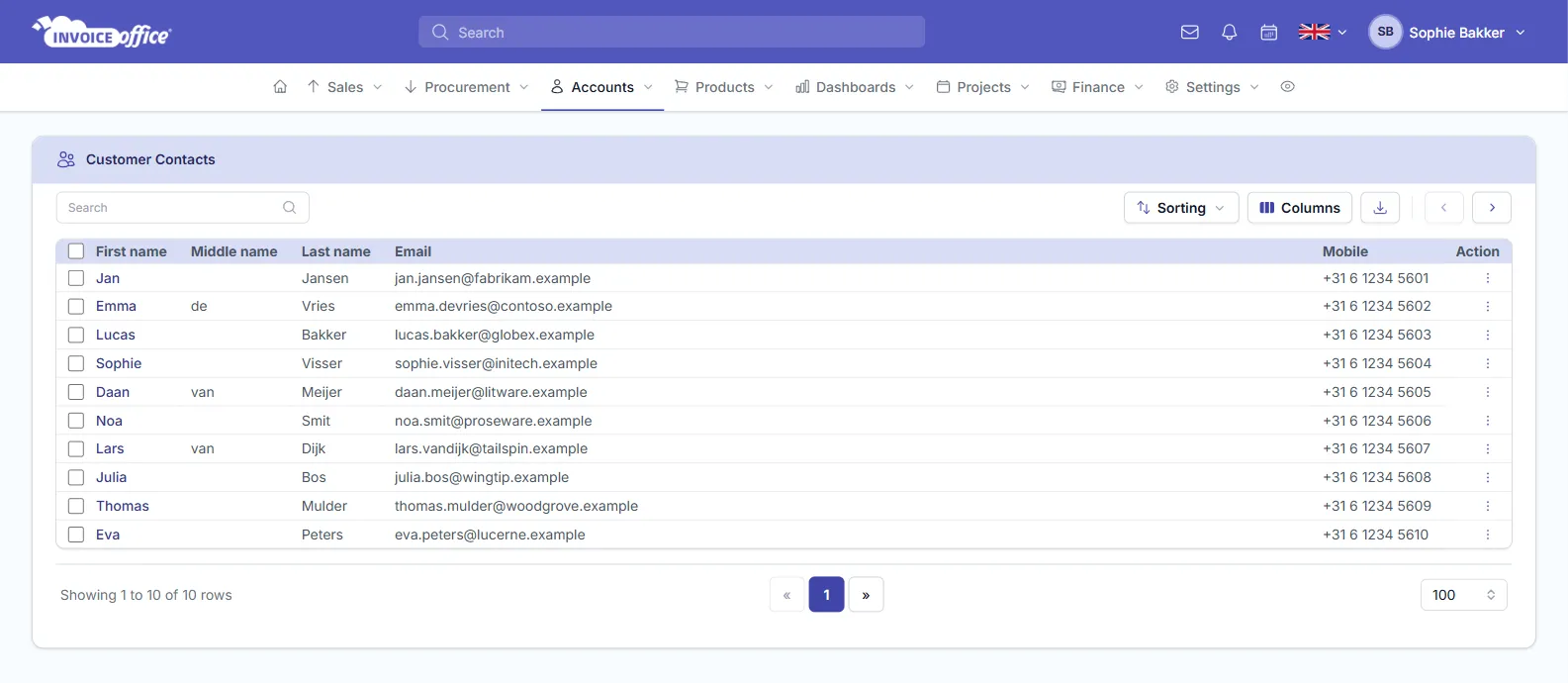The width and height of the screenshot is (1568, 683).
Task: Open action menu for Jan Jansen
Action: 1488,278
